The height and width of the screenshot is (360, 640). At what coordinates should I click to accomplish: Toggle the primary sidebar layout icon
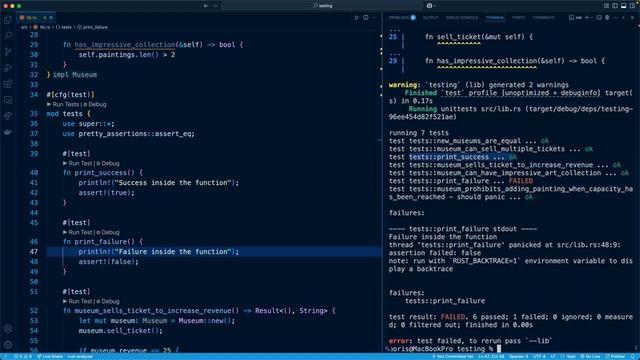click(x=615, y=6)
